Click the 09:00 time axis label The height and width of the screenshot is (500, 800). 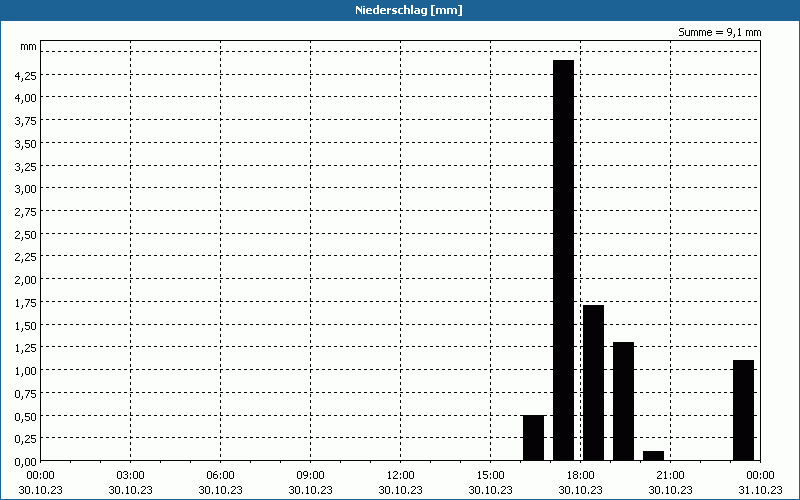[x=310, y=476]
